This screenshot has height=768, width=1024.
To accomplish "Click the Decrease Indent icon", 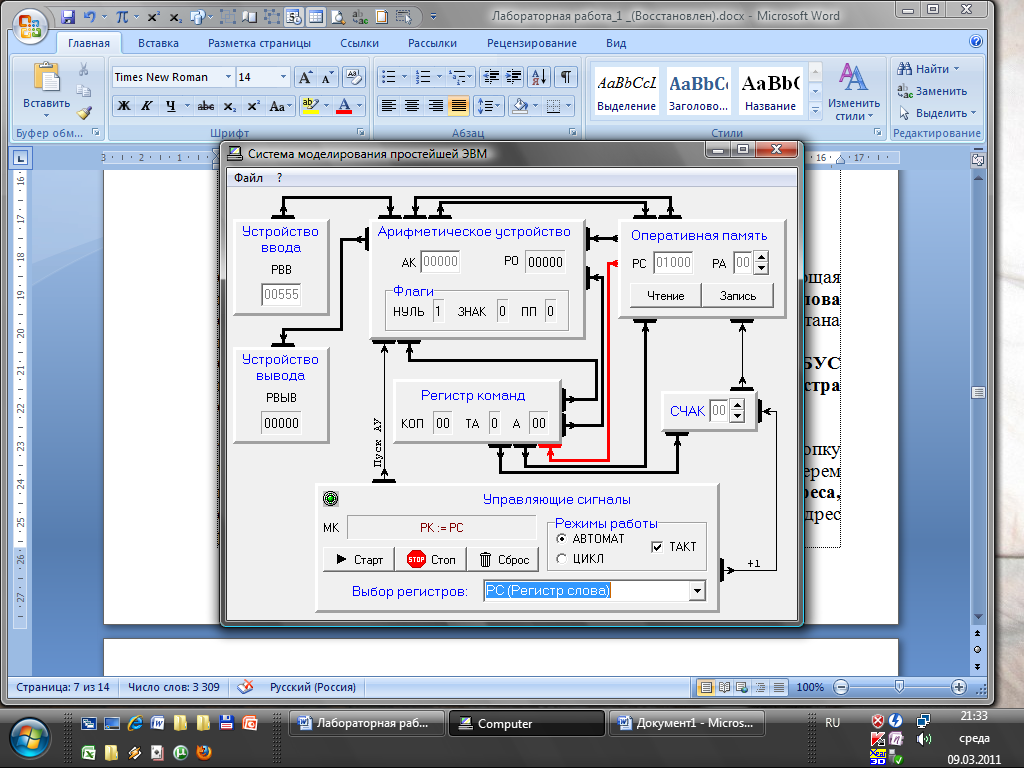I will pyautogui.click(x=490, y=78).
